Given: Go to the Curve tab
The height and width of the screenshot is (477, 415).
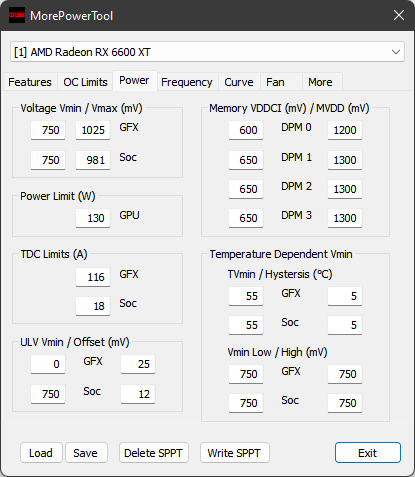Looking at the screenshot, I should [239, 82].
